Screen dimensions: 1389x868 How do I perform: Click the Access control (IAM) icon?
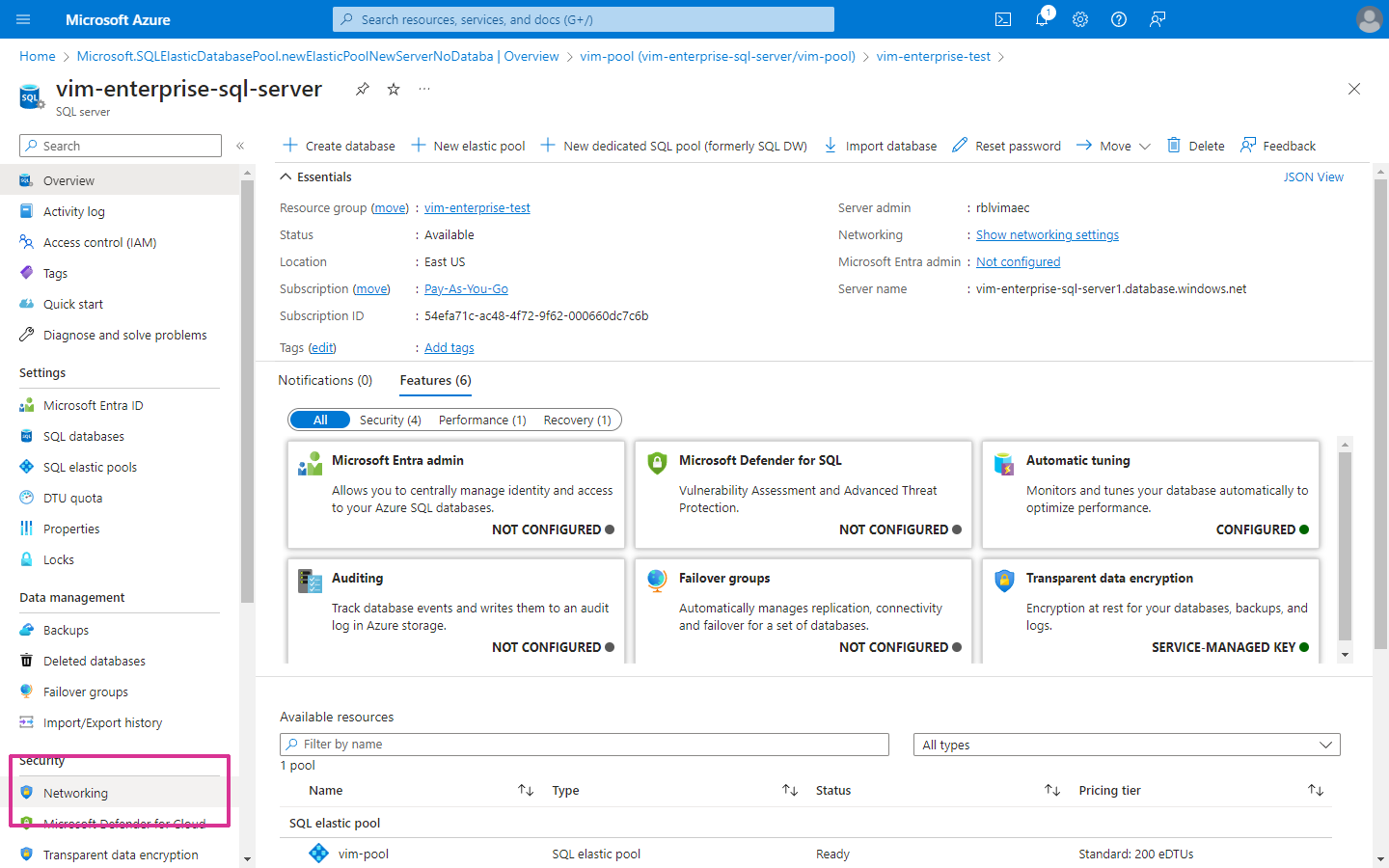point(26,242)
